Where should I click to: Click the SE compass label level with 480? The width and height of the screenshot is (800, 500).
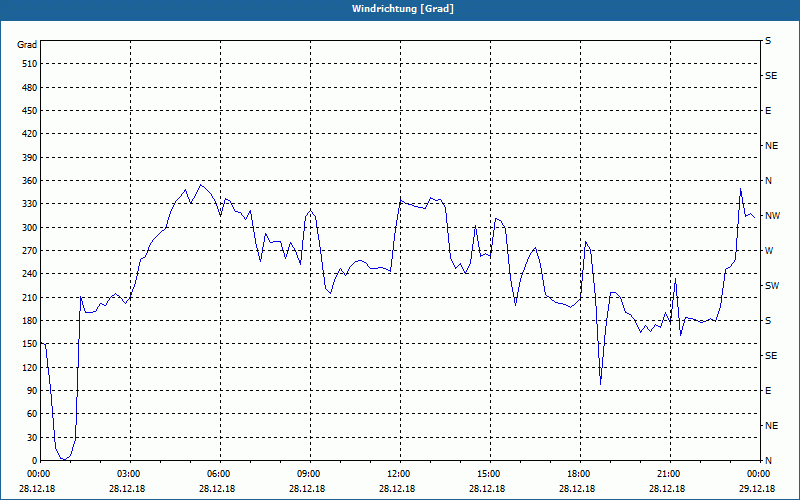771,76
